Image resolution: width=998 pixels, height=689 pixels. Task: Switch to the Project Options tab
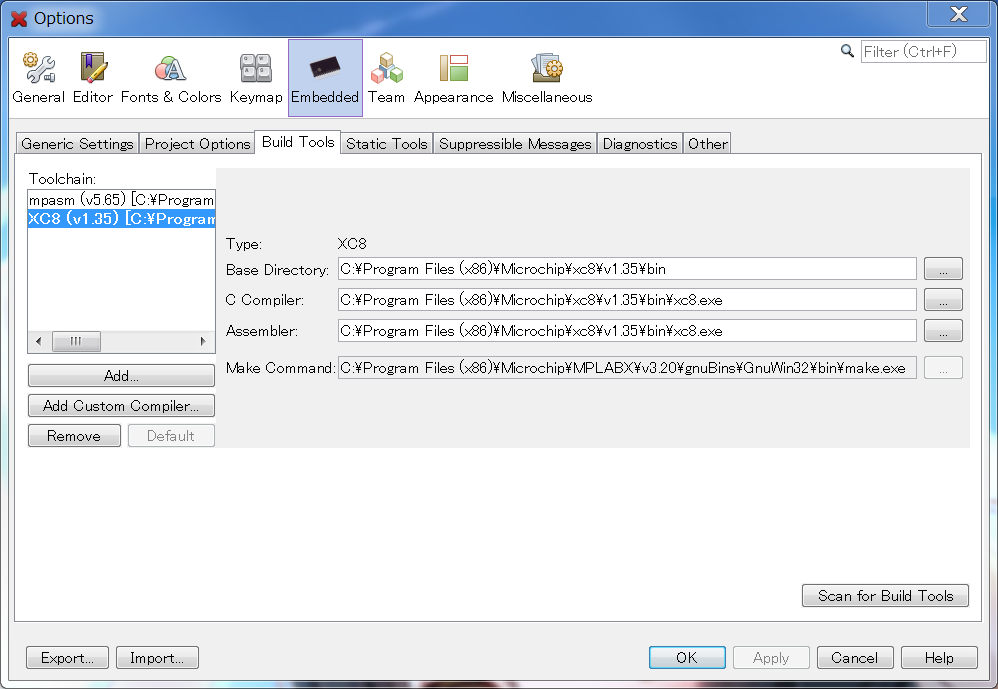coord(197,144)
